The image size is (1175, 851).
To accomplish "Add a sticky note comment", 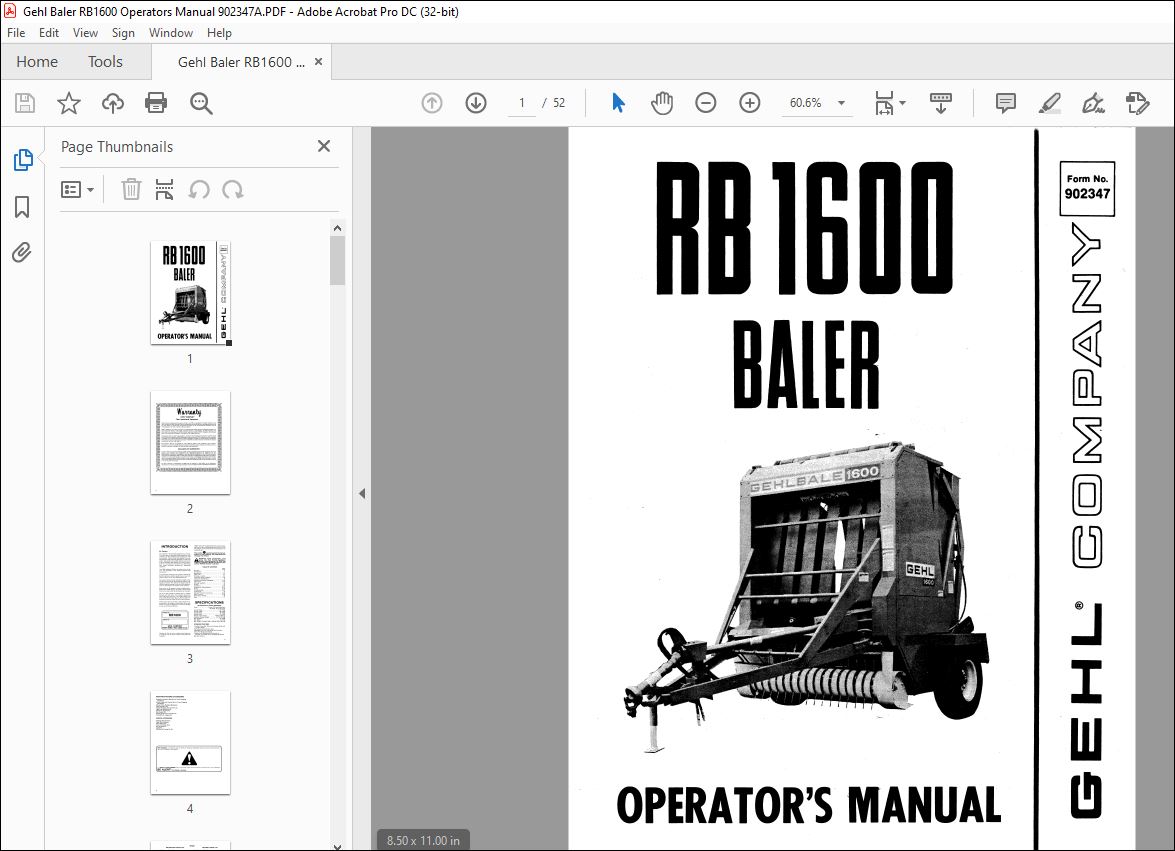I will tap(1006, 103).
